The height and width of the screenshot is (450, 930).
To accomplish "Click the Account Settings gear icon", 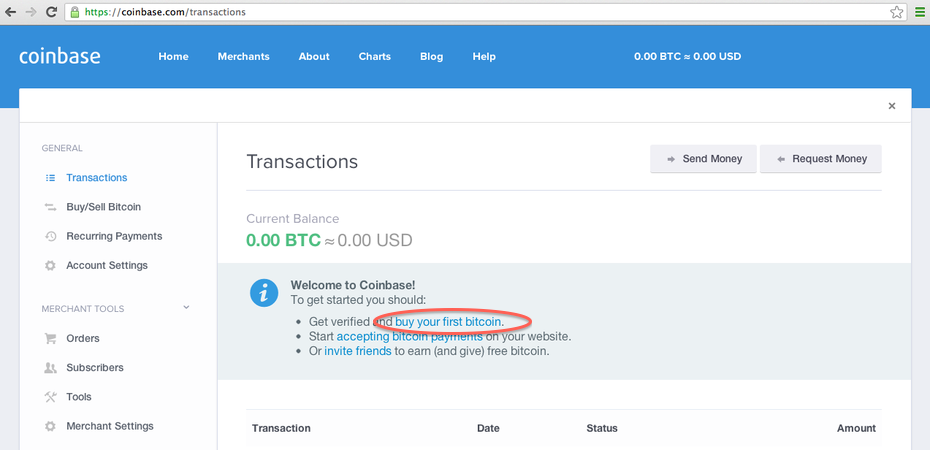I will pos(50,266).
